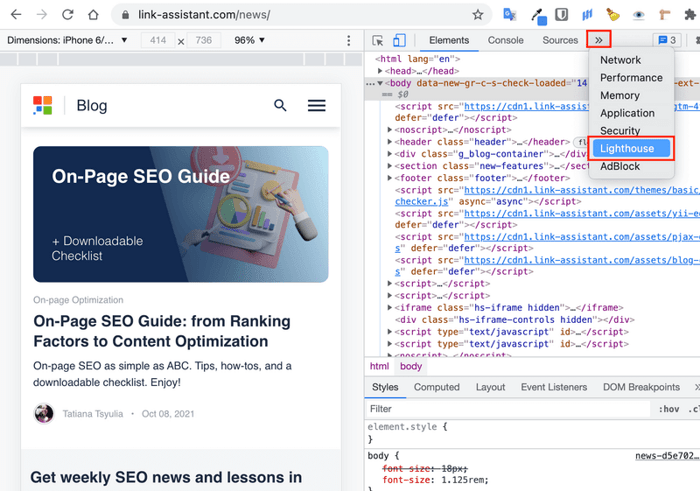Select the hs-iframe-controls hidden div line
The height and width of the screenshot is (491, 700).
click(x=514, y=320)
